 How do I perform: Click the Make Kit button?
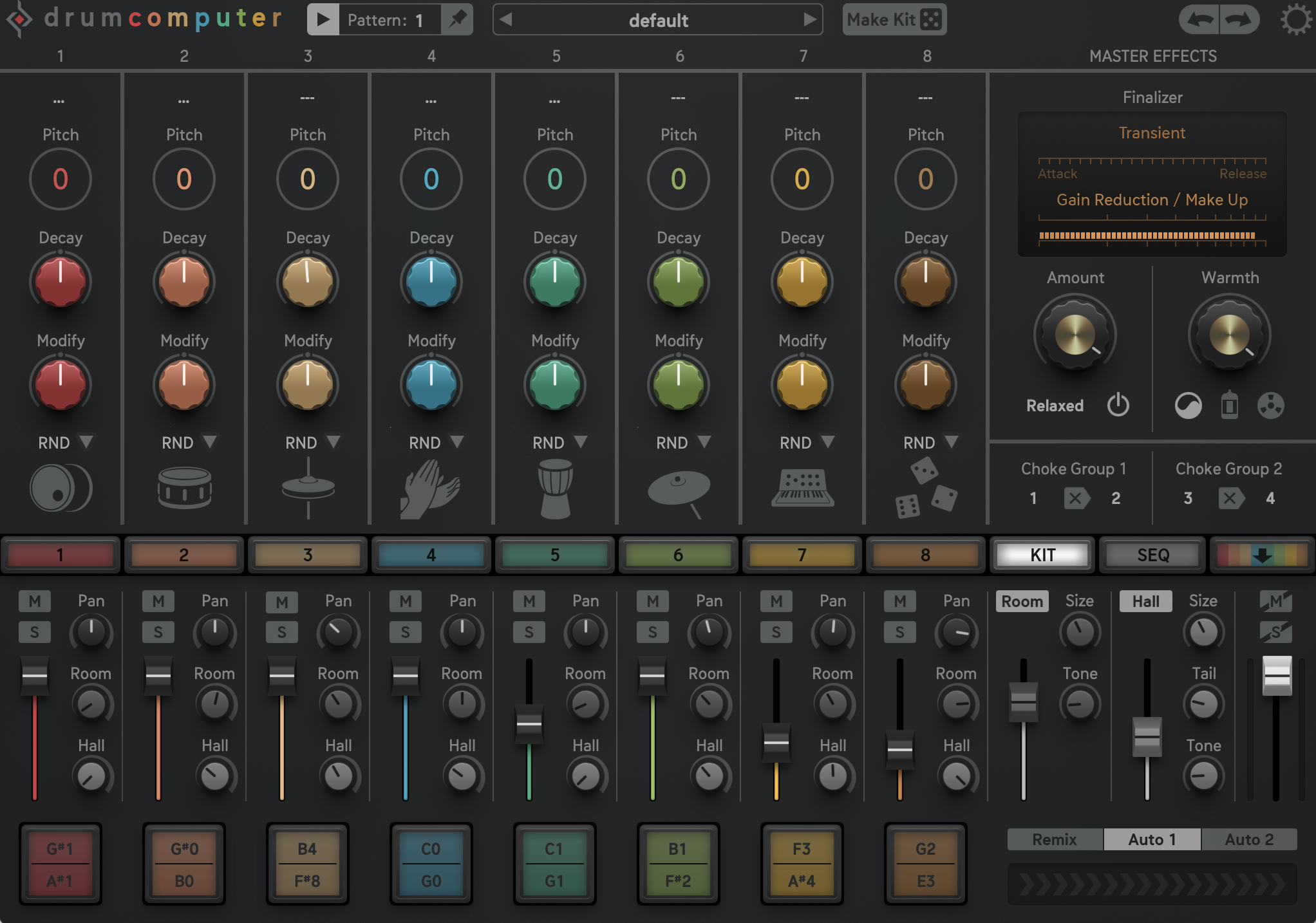coord(894,19)
